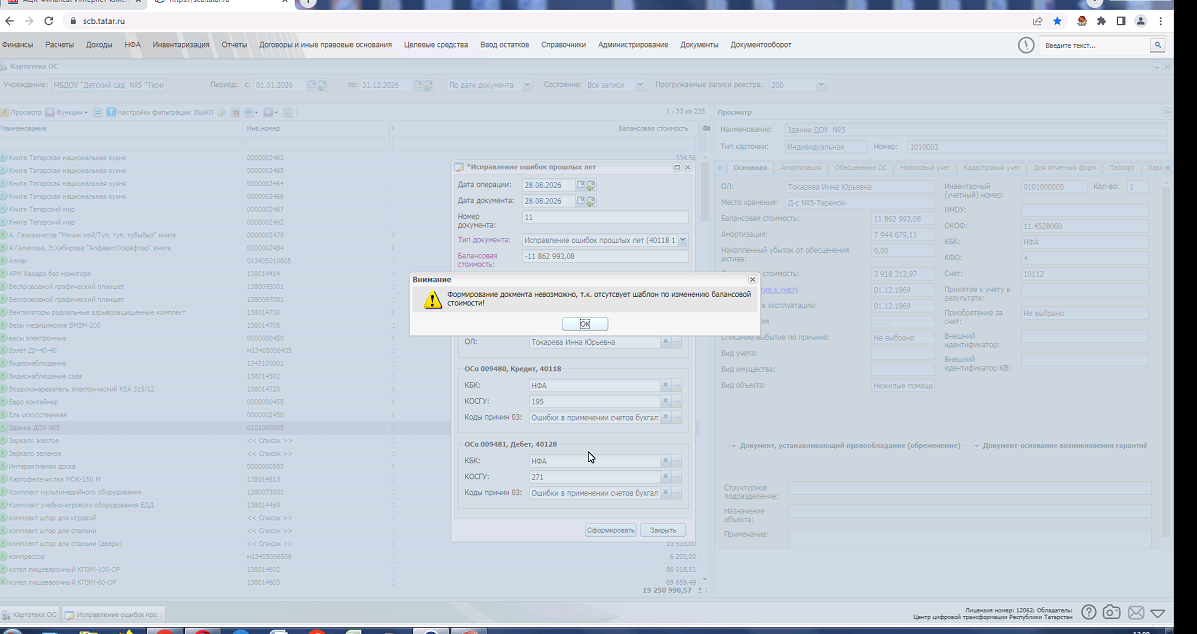The height and width of the screenshot is (634, 1197).
Task: Close the Внимание warning dialog with X
Action: (x=752, y=280)
